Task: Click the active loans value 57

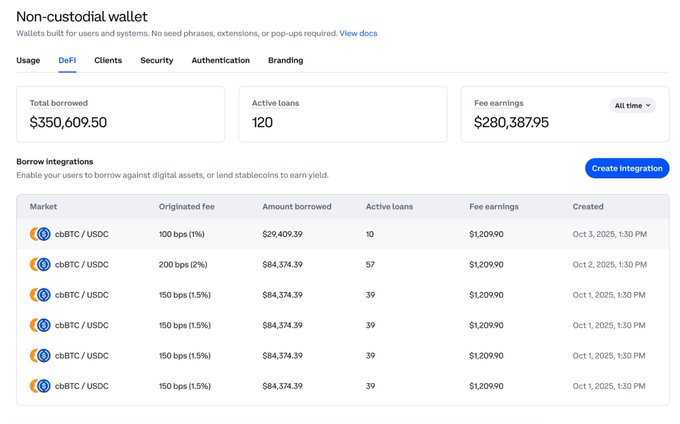Action: click(370, 264)
